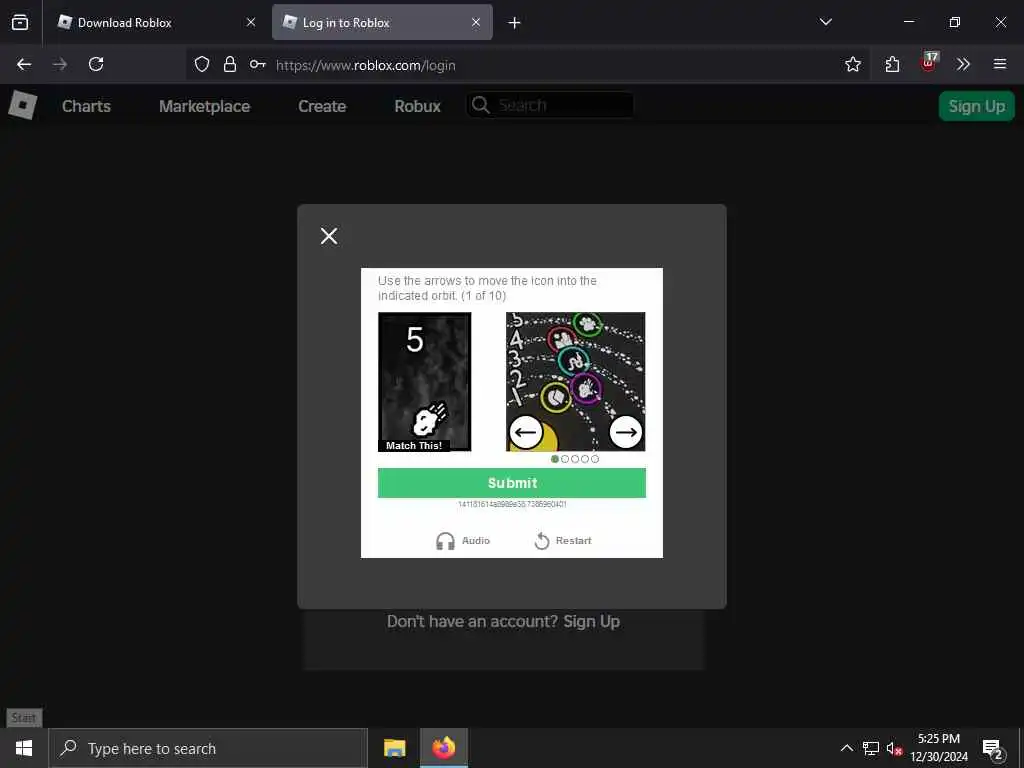Select the Log in to Roblox tab
This screenshot has width=1024, height=768.
point(382,23)
